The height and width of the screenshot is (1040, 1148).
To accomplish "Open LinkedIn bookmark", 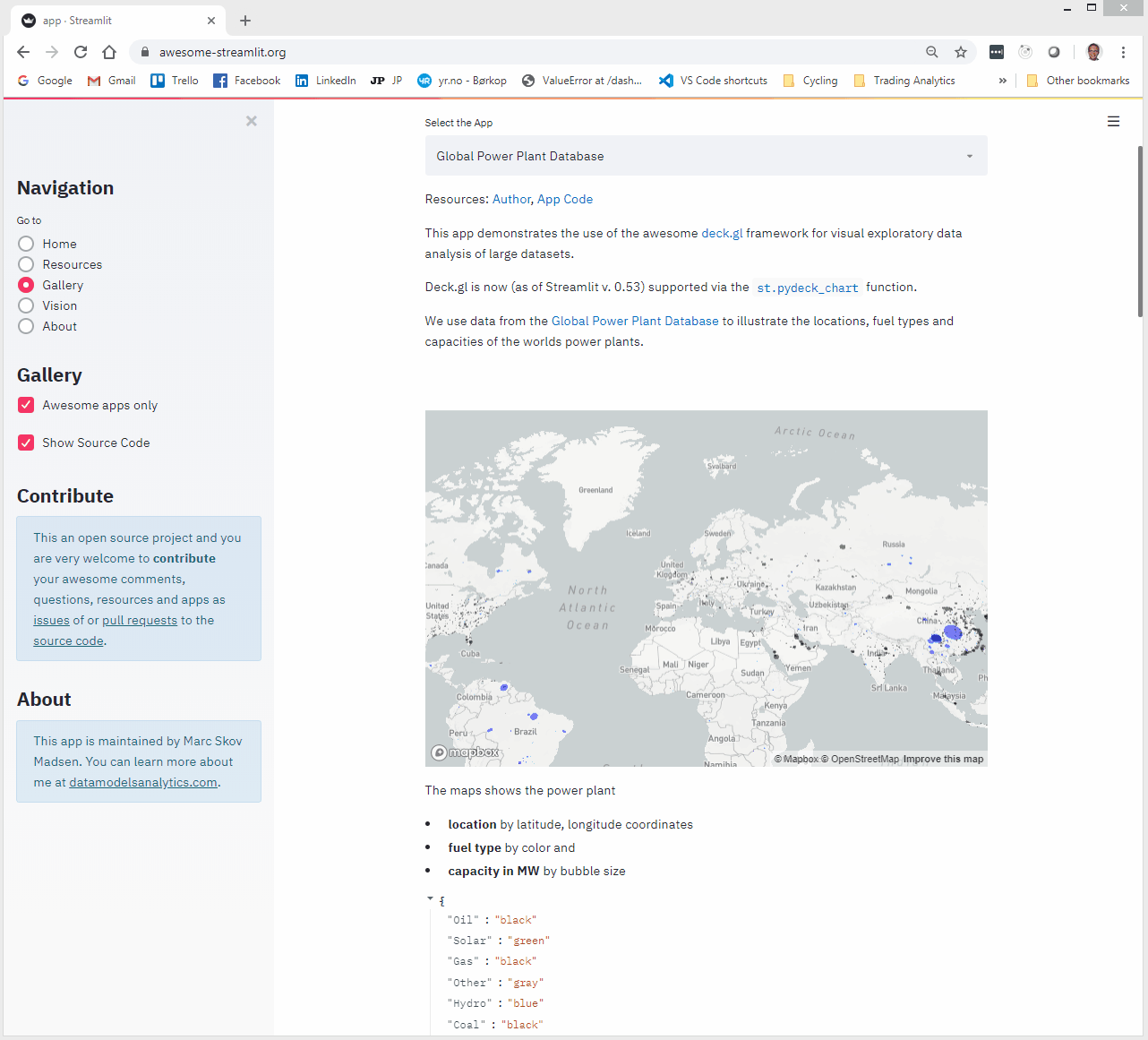I will (x=326, y=81).
